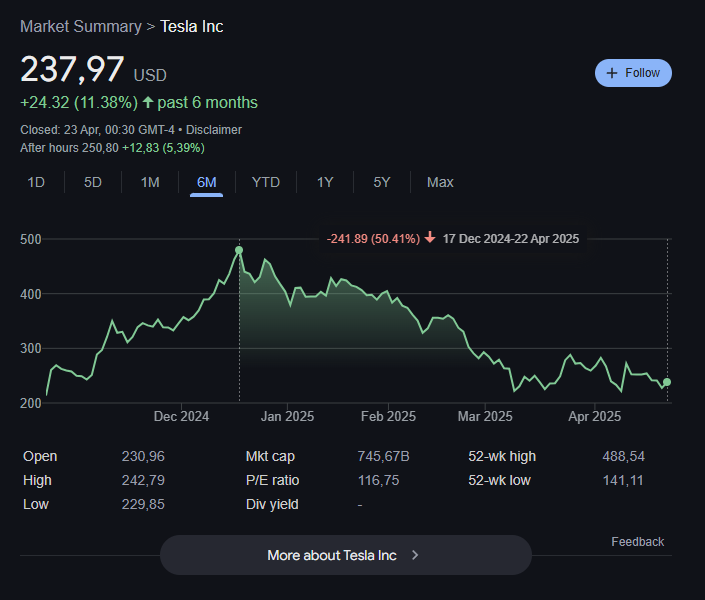Click the High value 242,79
Viewport: 705px width, 600px height.
pos(143,480)
